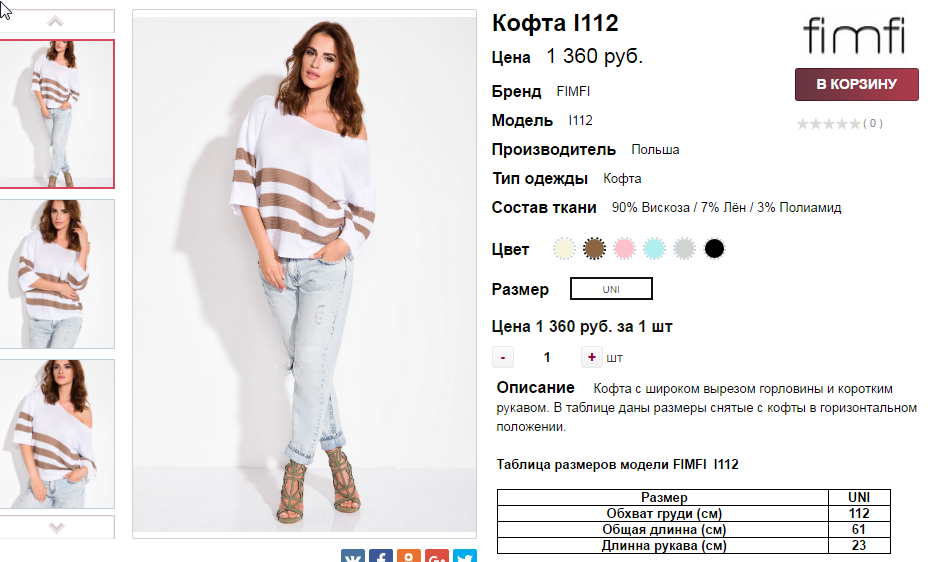Show previous thumbnails with up arrow
Image resolution: width=939 pixels, height=562 pixels.
tap(55, 22)
